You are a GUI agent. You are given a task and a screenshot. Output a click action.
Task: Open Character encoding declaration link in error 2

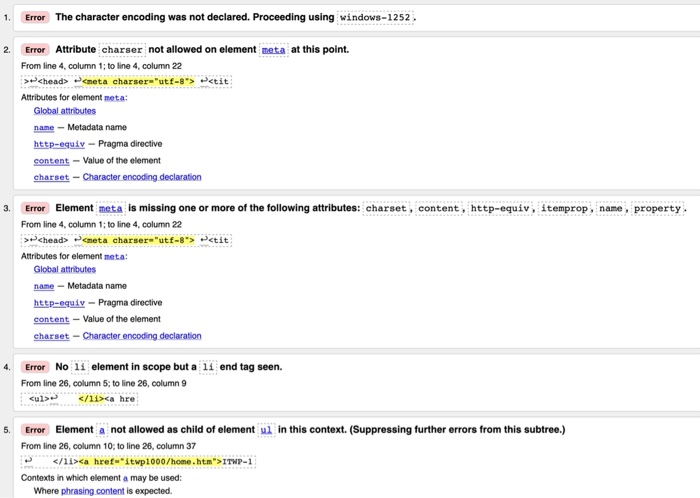[142, 177]
